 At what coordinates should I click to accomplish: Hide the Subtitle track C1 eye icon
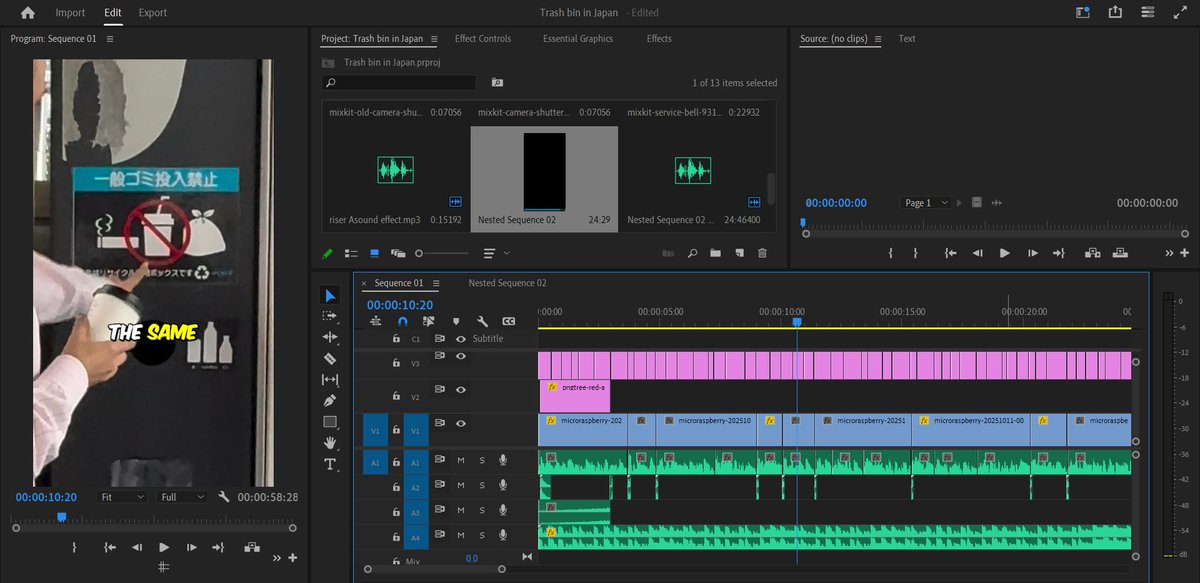(461, 338)
